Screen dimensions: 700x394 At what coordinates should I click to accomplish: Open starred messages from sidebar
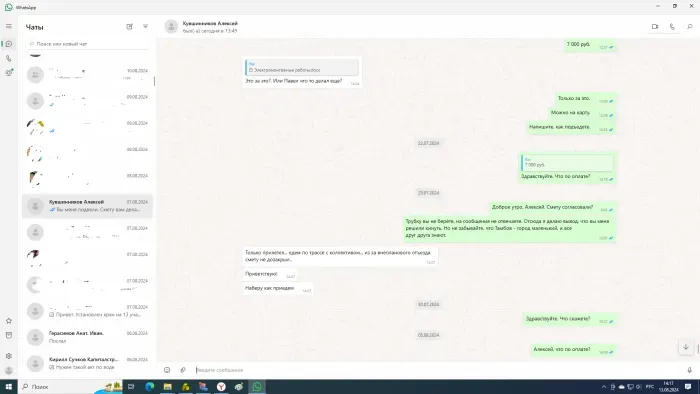pyautogui.click(x=8, y=321)
